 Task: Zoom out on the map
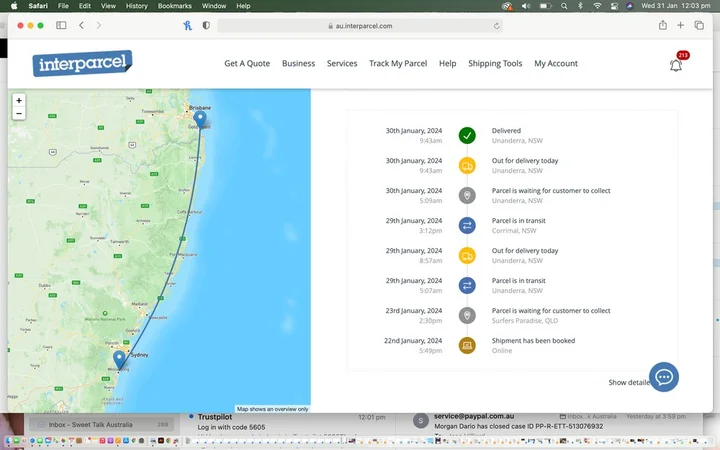[x=19, y=113]
